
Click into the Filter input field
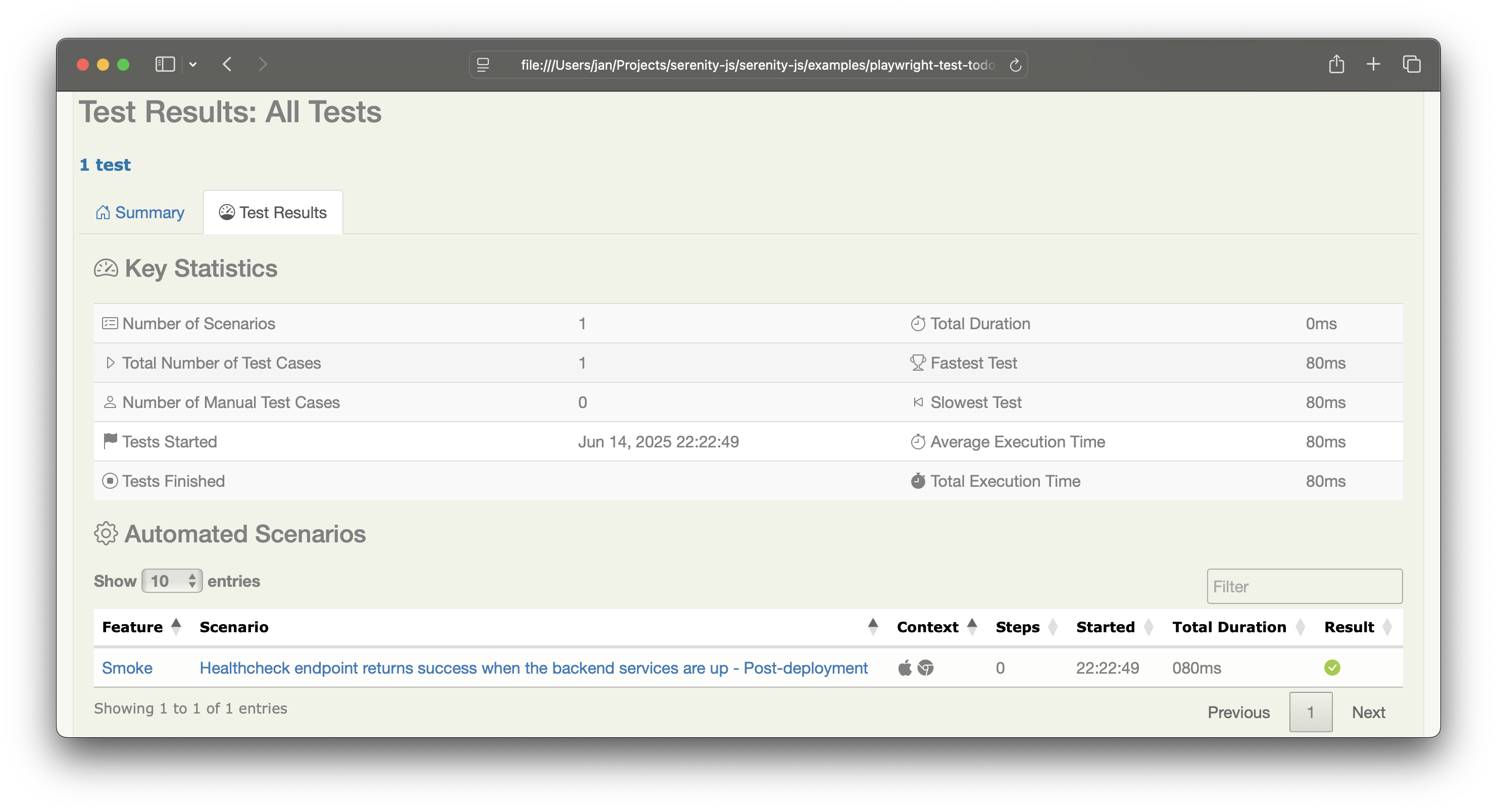tap(1304, 586)
